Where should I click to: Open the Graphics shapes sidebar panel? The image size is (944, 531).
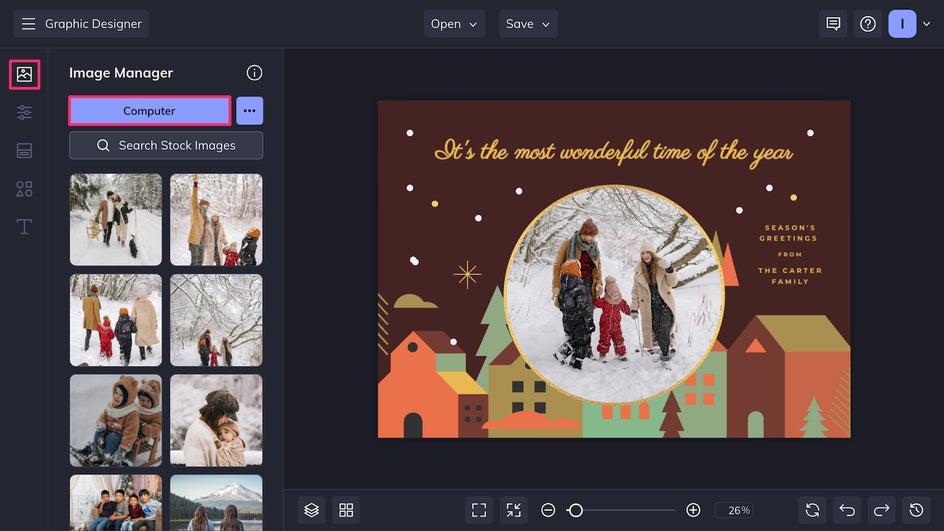25,189
